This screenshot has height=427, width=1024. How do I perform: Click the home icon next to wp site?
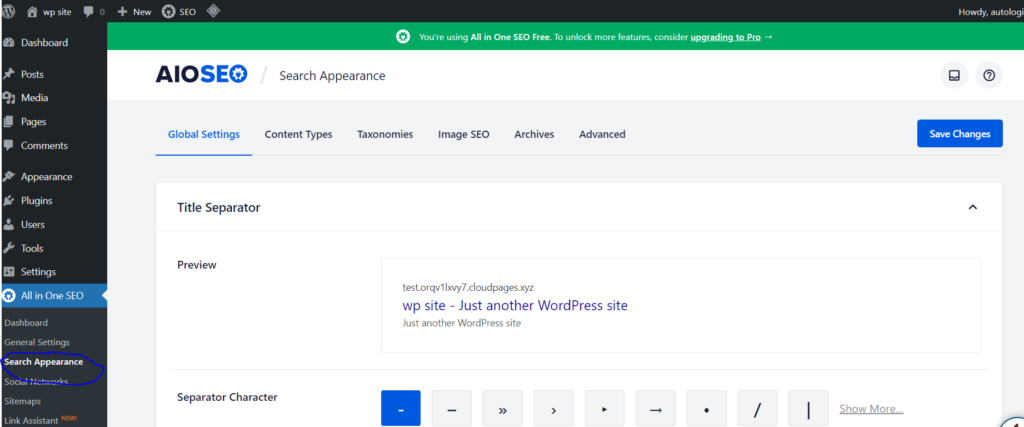pos(32,11)
